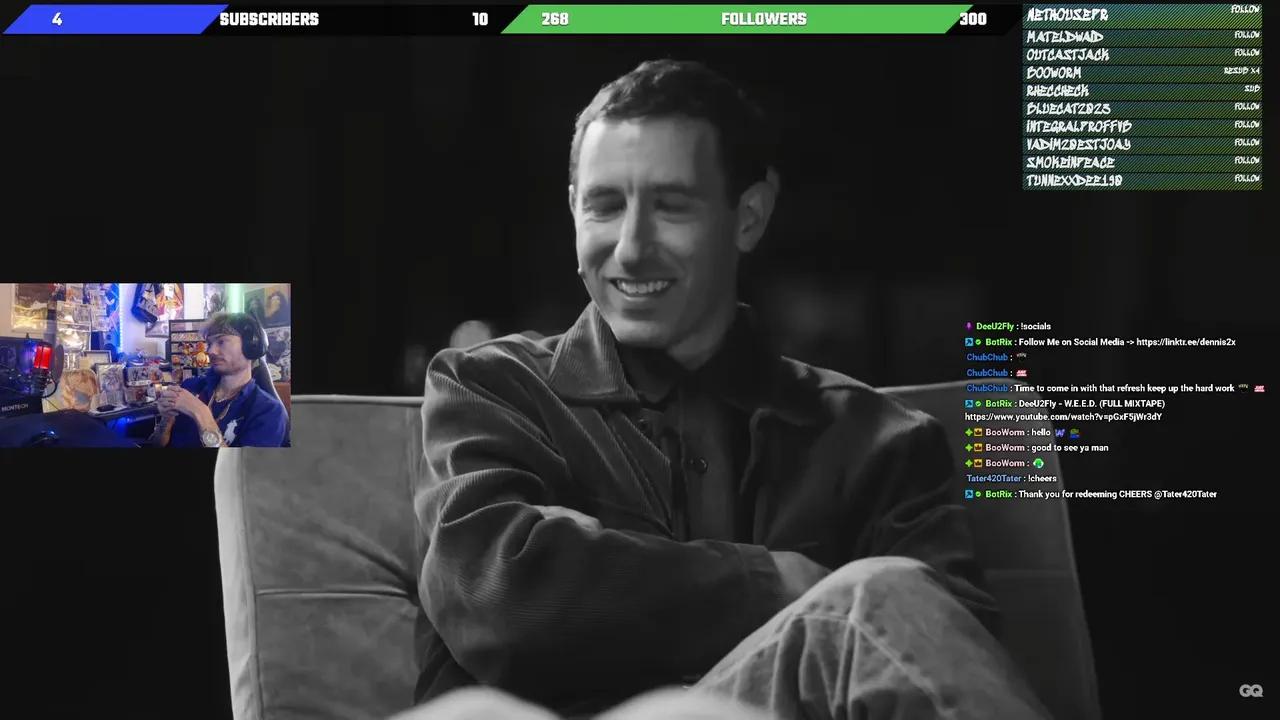Click the frog emote after BooWorm's hello

tap(1075, 433)
